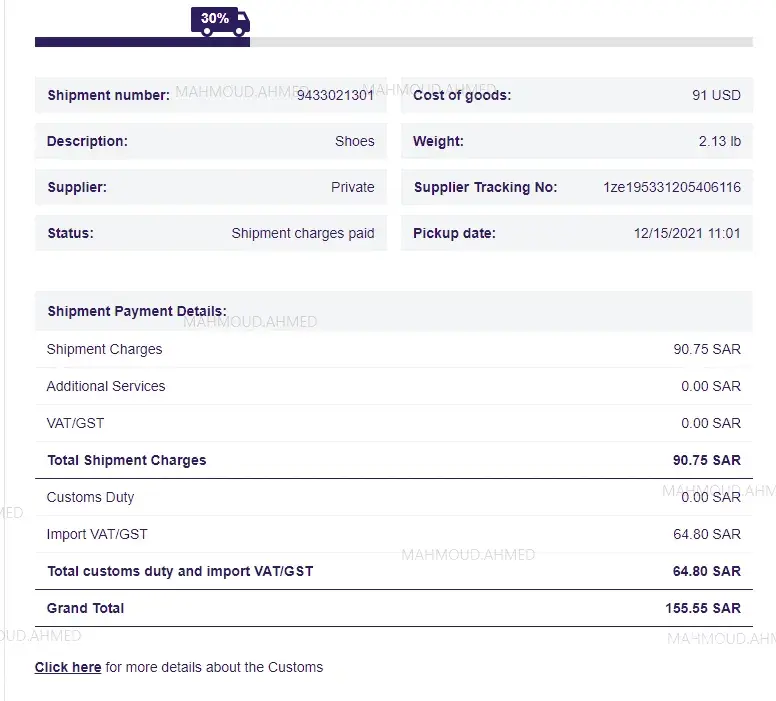Image resolution: width=776 pixels, height=701 pixels.
Task: Click the Grand Total row label
Action: click(86, 608)
